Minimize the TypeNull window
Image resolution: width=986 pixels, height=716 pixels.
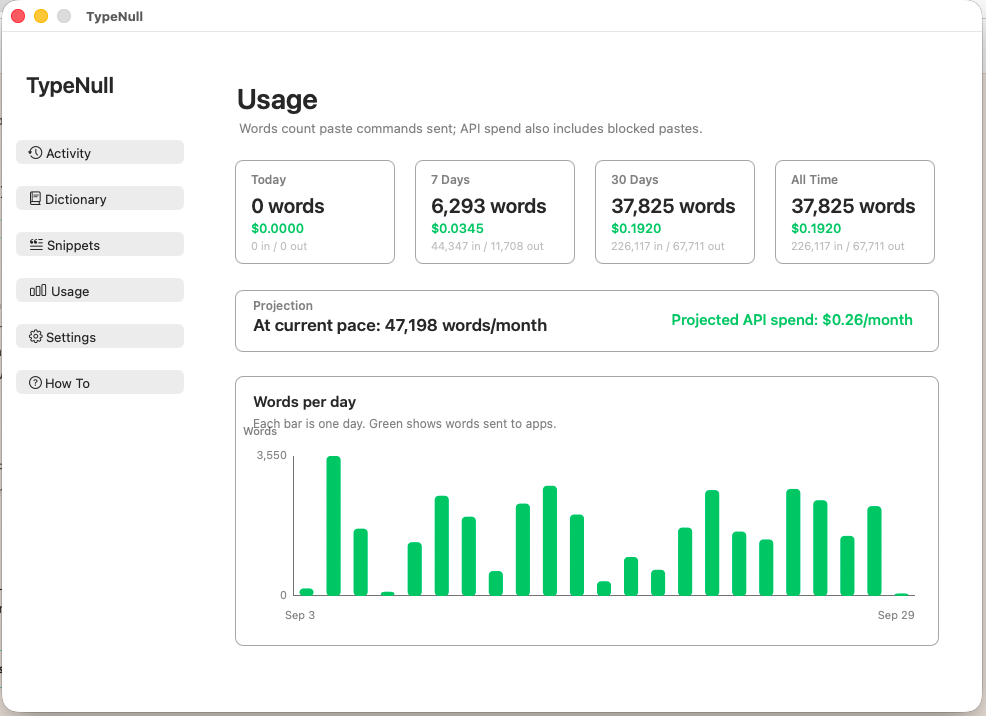tap(41, 16)
